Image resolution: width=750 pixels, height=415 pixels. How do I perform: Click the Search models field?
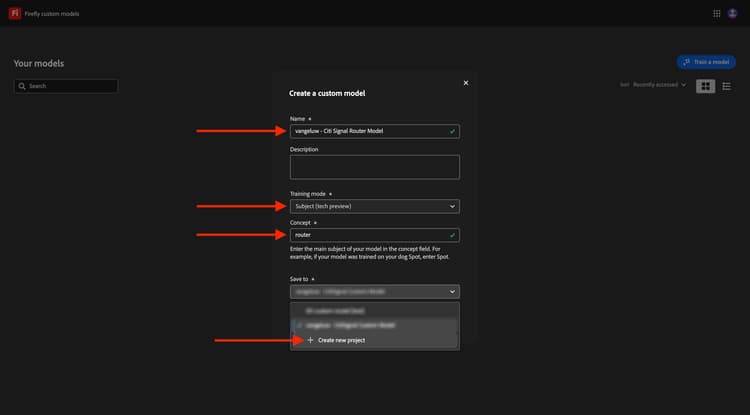(66, 86)
